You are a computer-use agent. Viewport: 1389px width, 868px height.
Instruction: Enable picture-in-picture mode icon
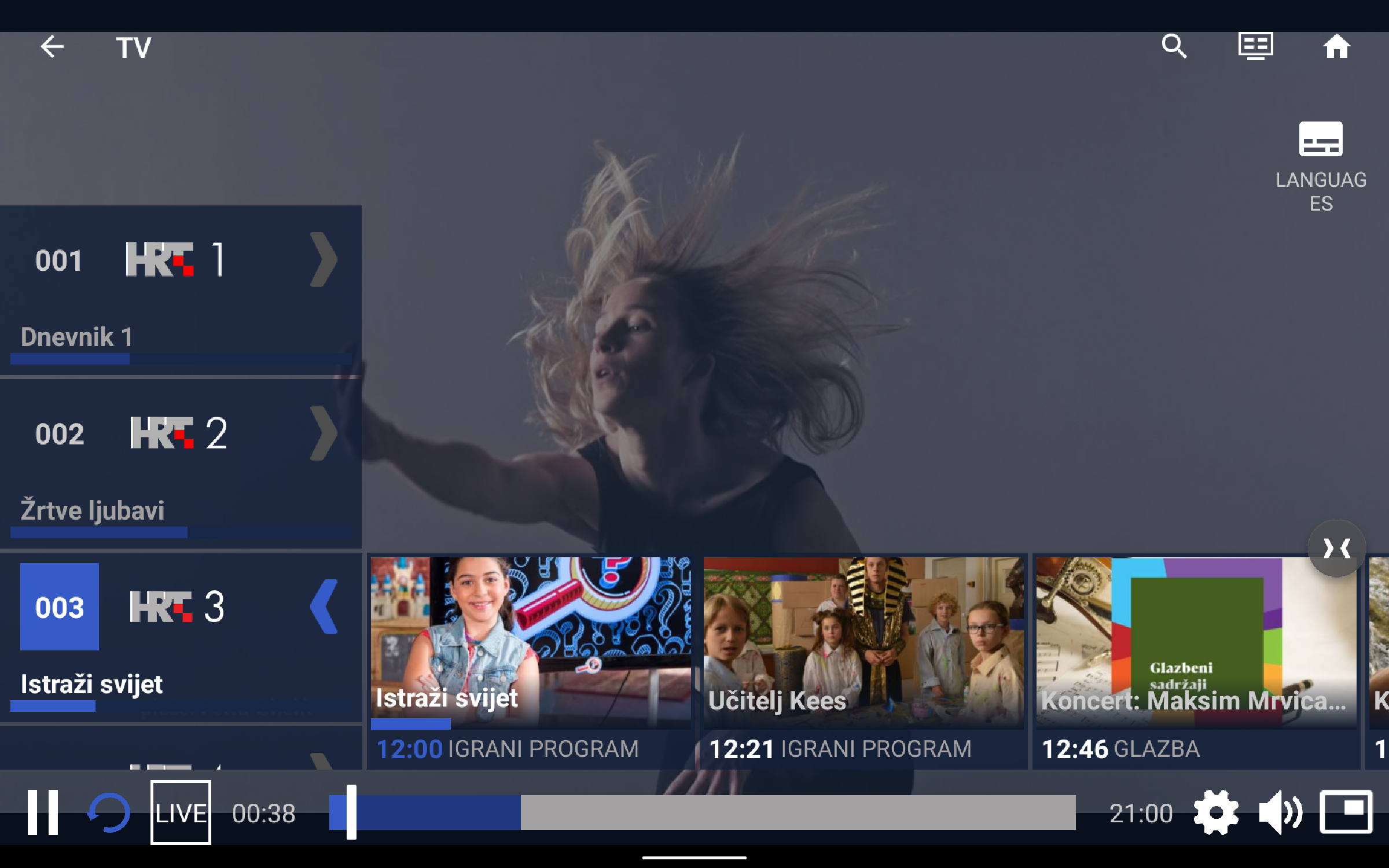(1346, 812)
